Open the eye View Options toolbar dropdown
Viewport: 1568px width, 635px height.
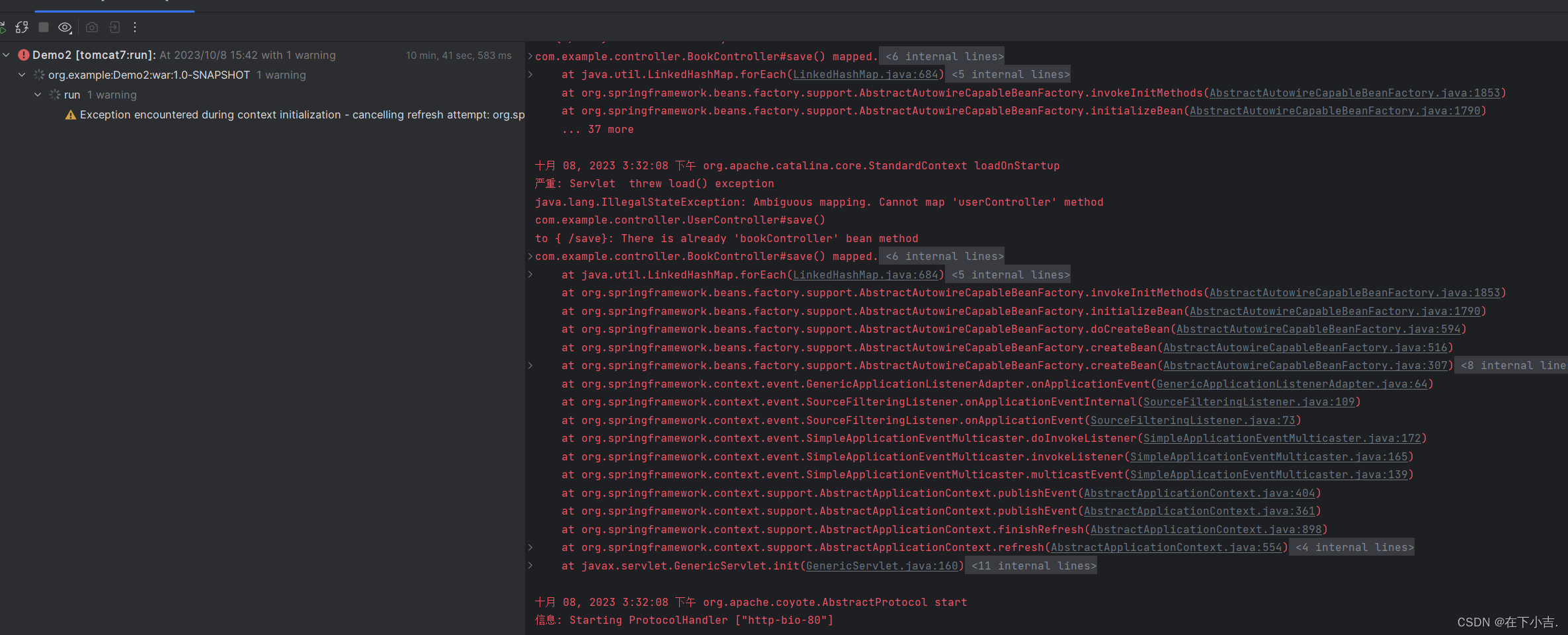point(65,27)
